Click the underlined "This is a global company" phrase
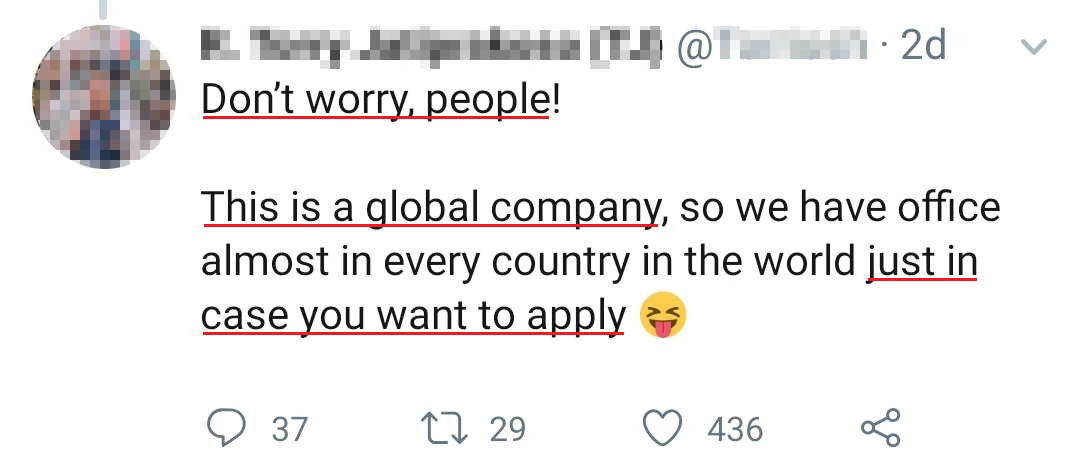Screen dimensions: 1080x461 [x=429, y=208]
